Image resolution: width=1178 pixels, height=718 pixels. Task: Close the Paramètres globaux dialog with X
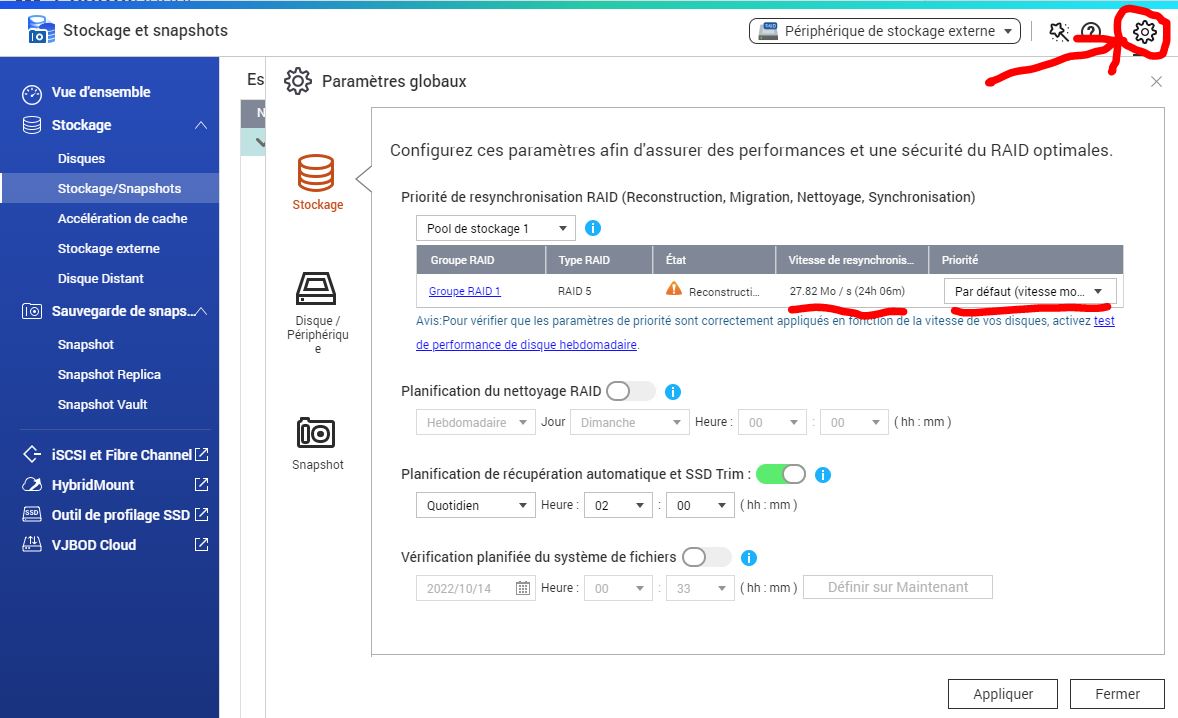tap(1156, 82)
